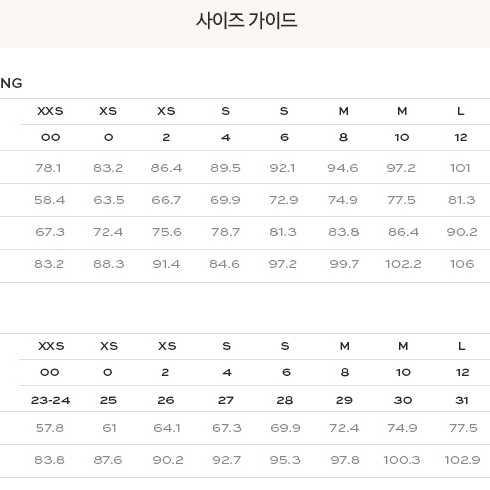Click the 101 measurement under size 12
Image resolution: width=490 pixels, height=490 pixels.
click(460, 168)
